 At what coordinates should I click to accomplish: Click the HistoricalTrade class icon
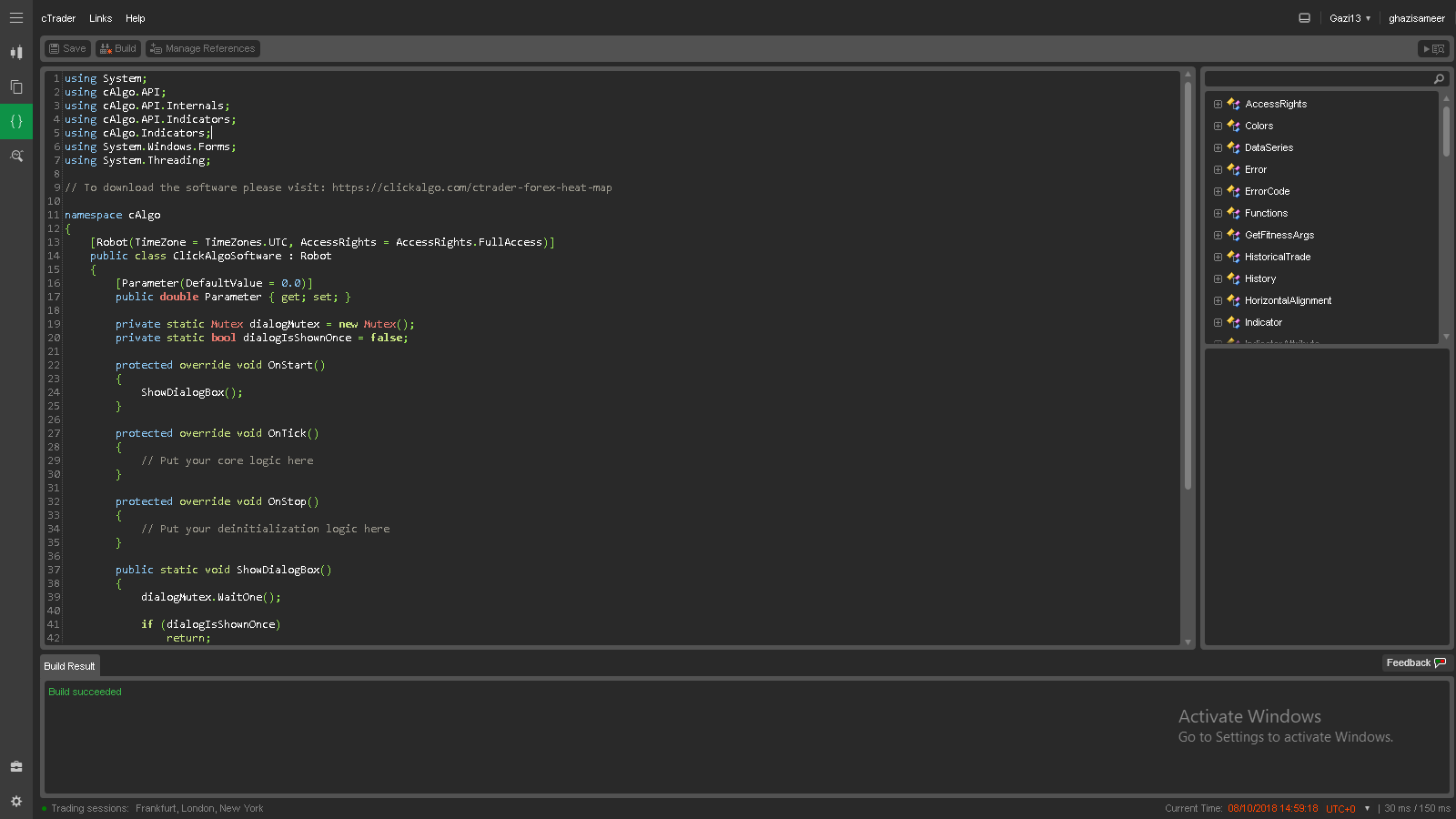click(1234, 257)
